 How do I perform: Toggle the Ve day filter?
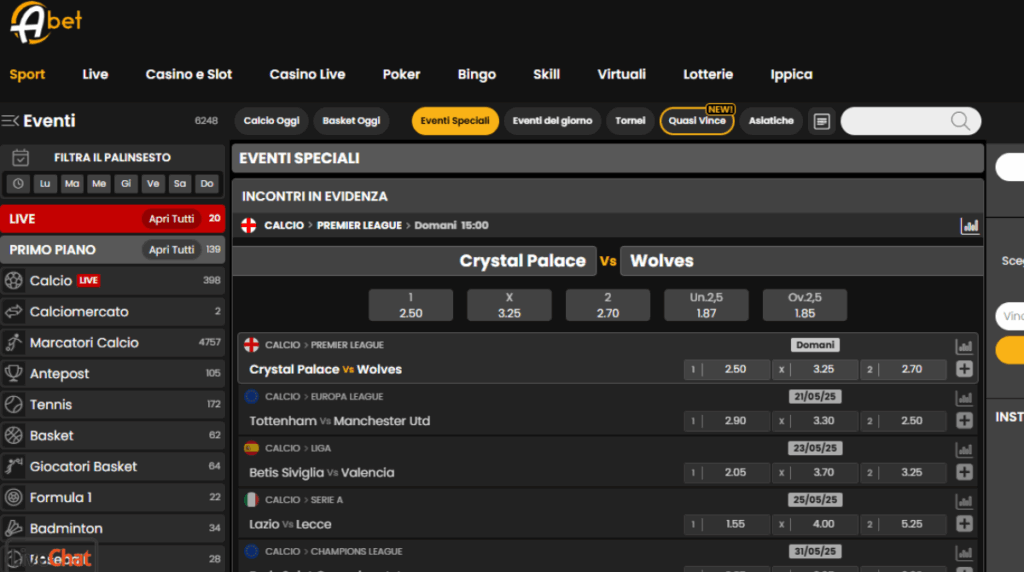pos(153,184)
